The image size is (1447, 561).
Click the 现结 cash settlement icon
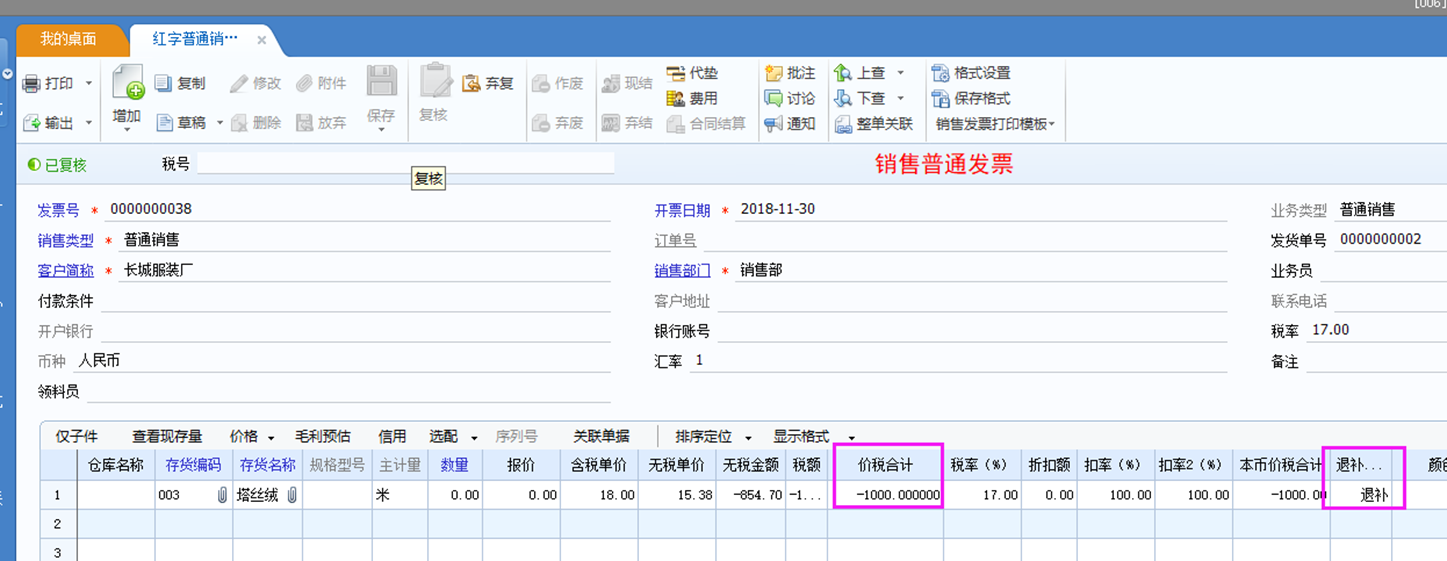click(611, 83)
